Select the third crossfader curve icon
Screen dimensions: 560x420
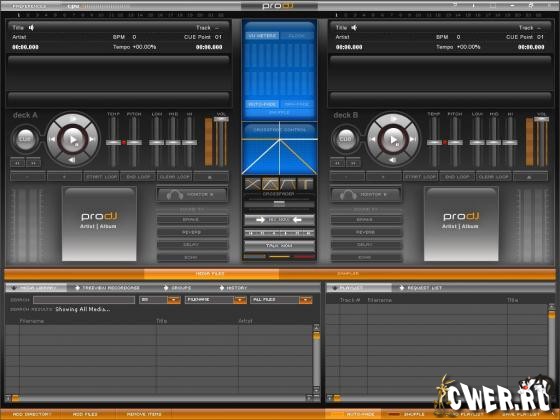tap(288, 184)
